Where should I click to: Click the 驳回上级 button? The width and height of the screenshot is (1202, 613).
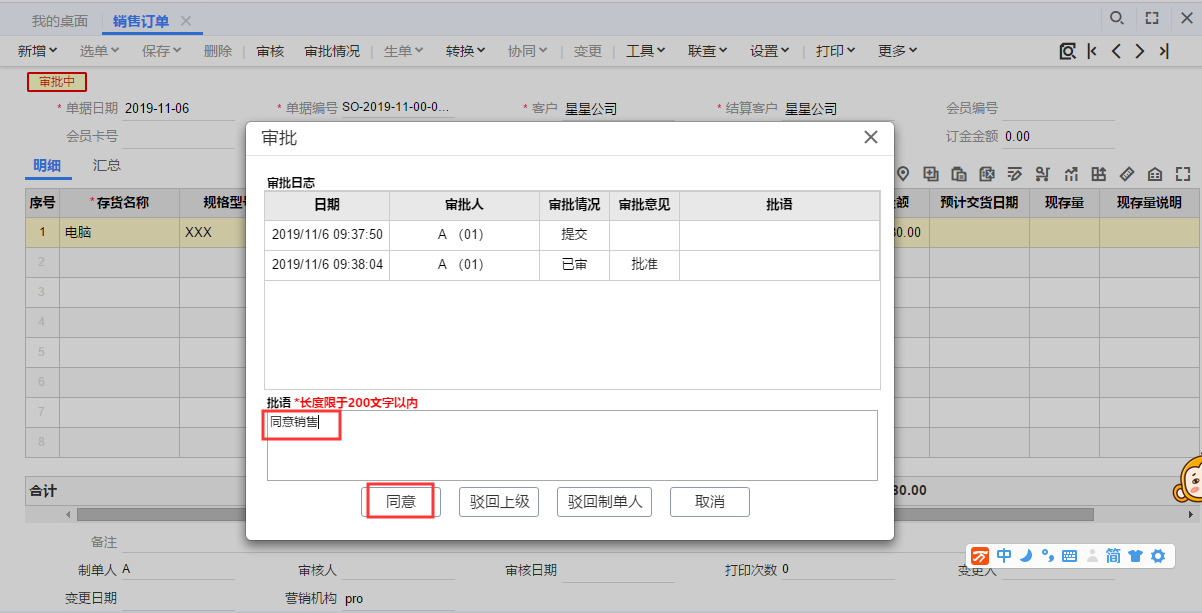tap(499, 502)
